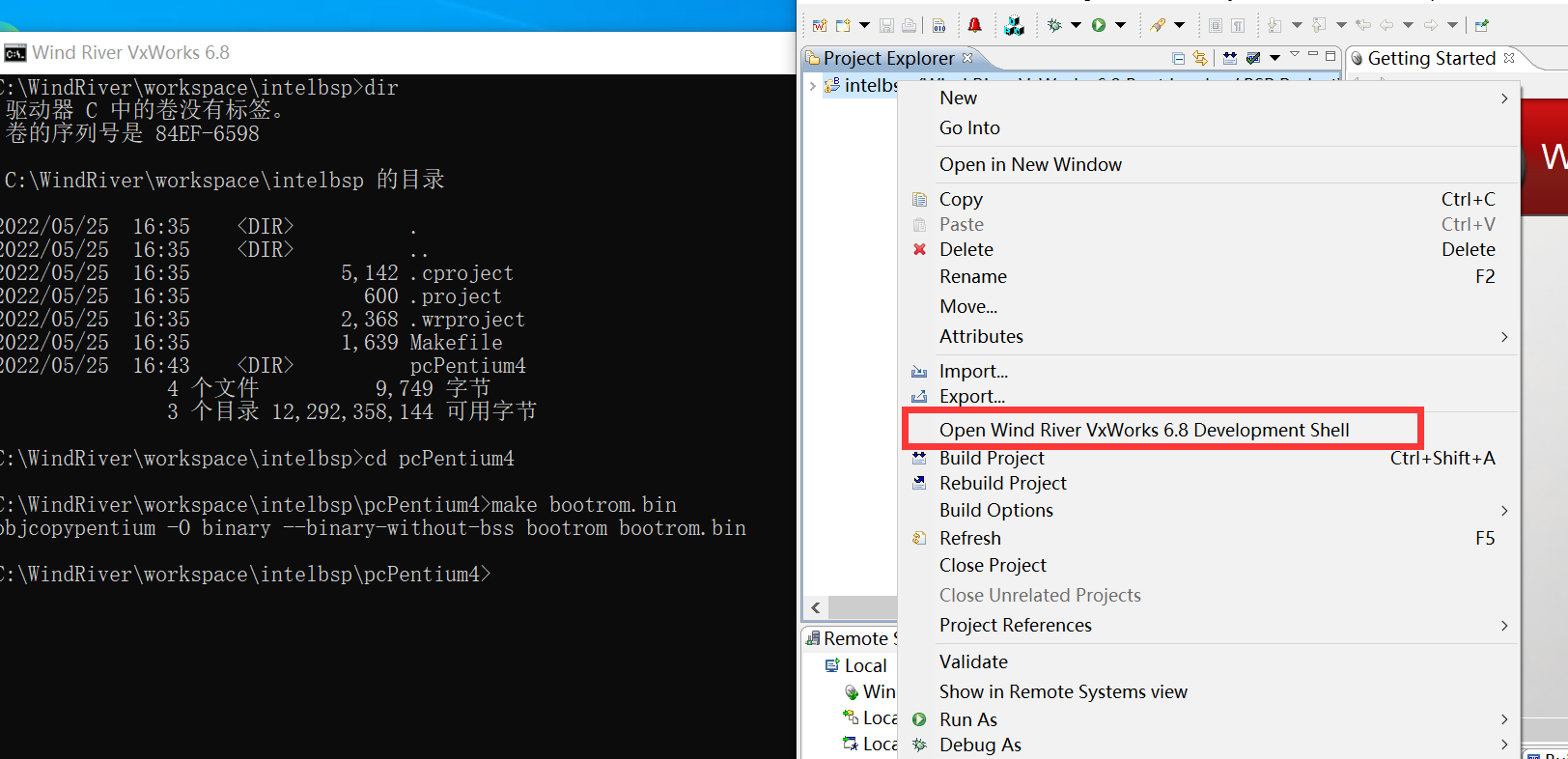Choose Show in Remote Systems view
The width and height of the screenshot is (1568, 759).
pyautogui.click(x=1208, y=691)
